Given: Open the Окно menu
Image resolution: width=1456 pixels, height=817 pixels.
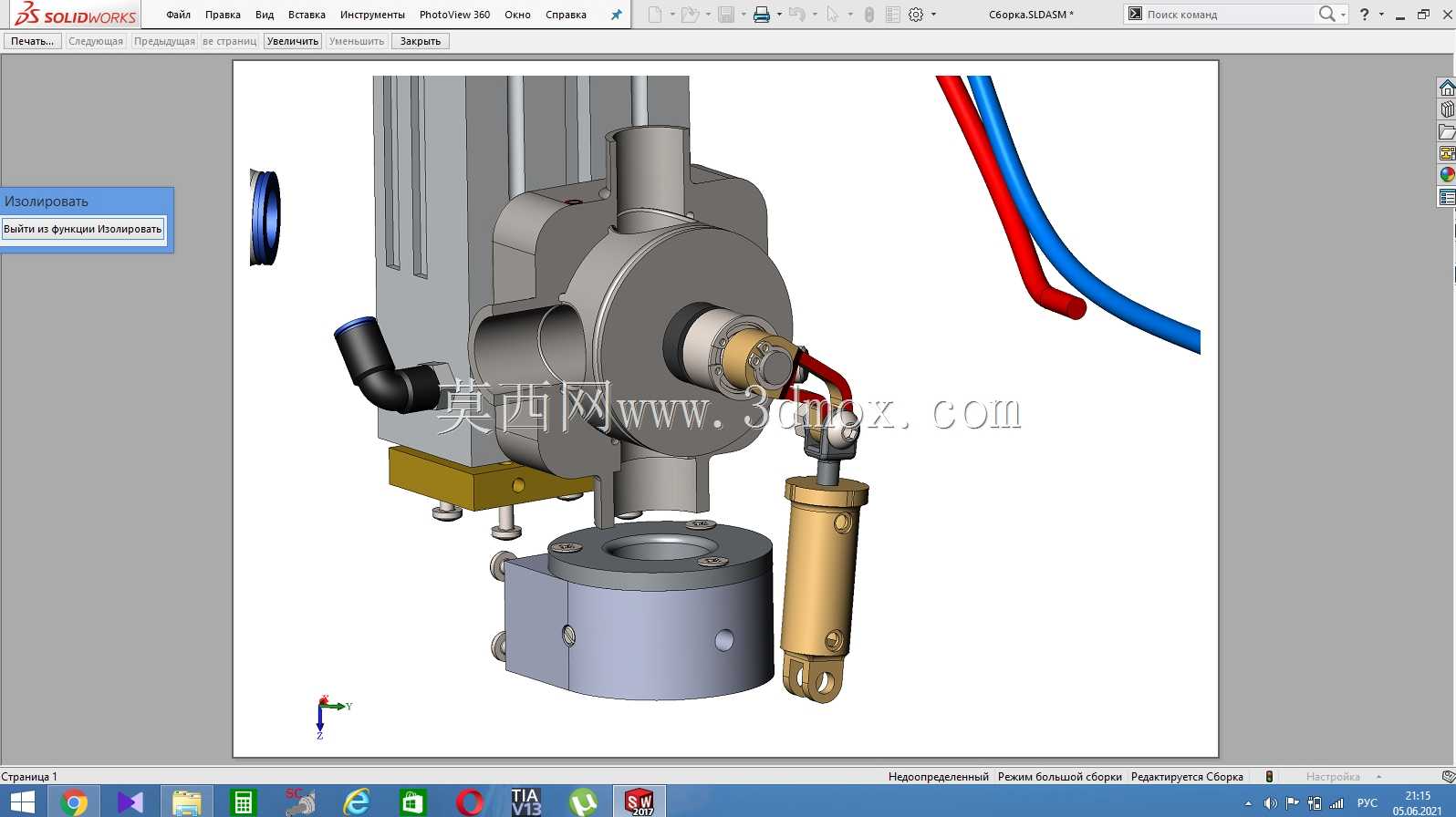Looking at the screenshot, I should coord(517,15).
